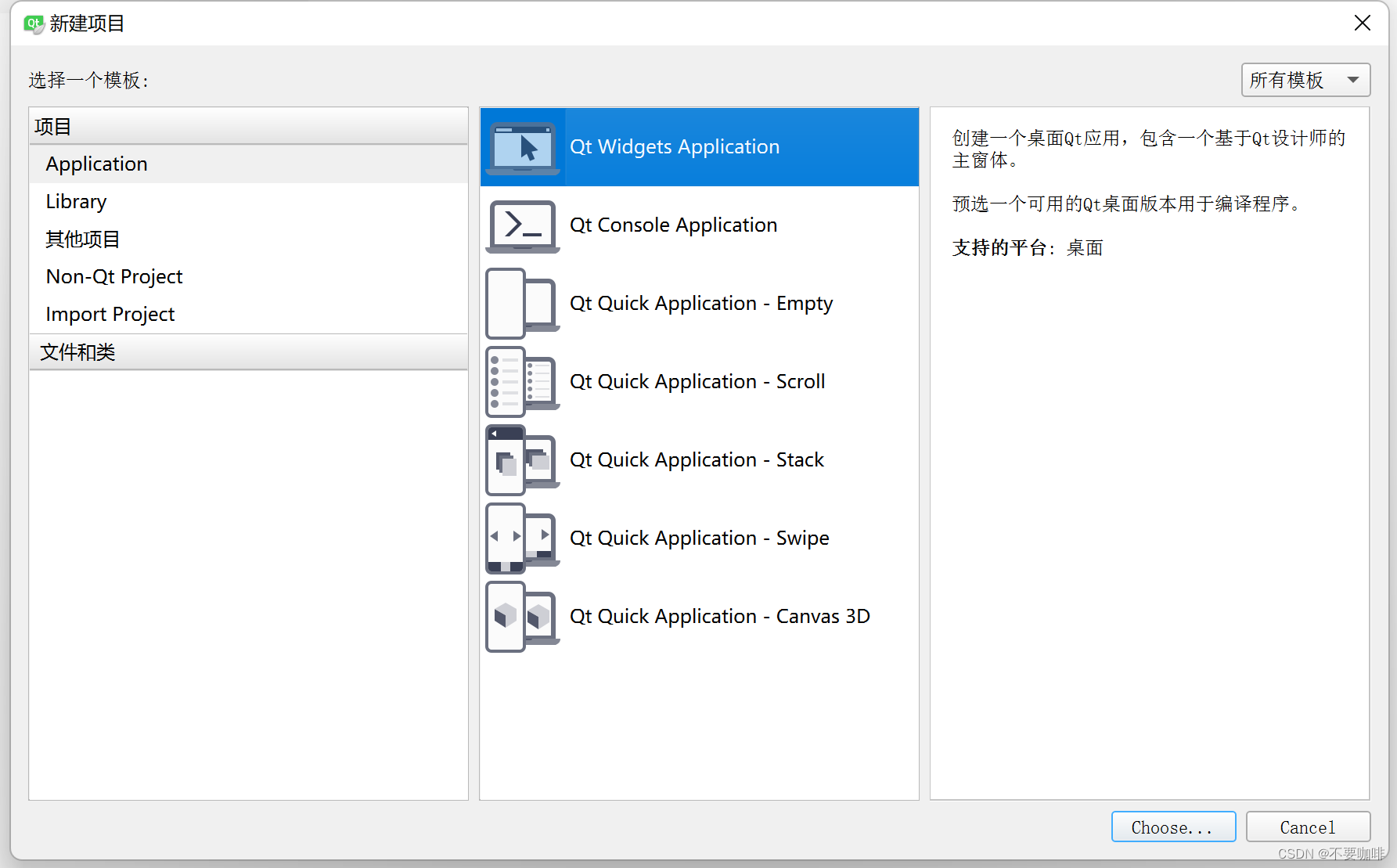1397x868 pixels.
Task: Click the Qt logo in title bar
Action: [x=33, y=23]
